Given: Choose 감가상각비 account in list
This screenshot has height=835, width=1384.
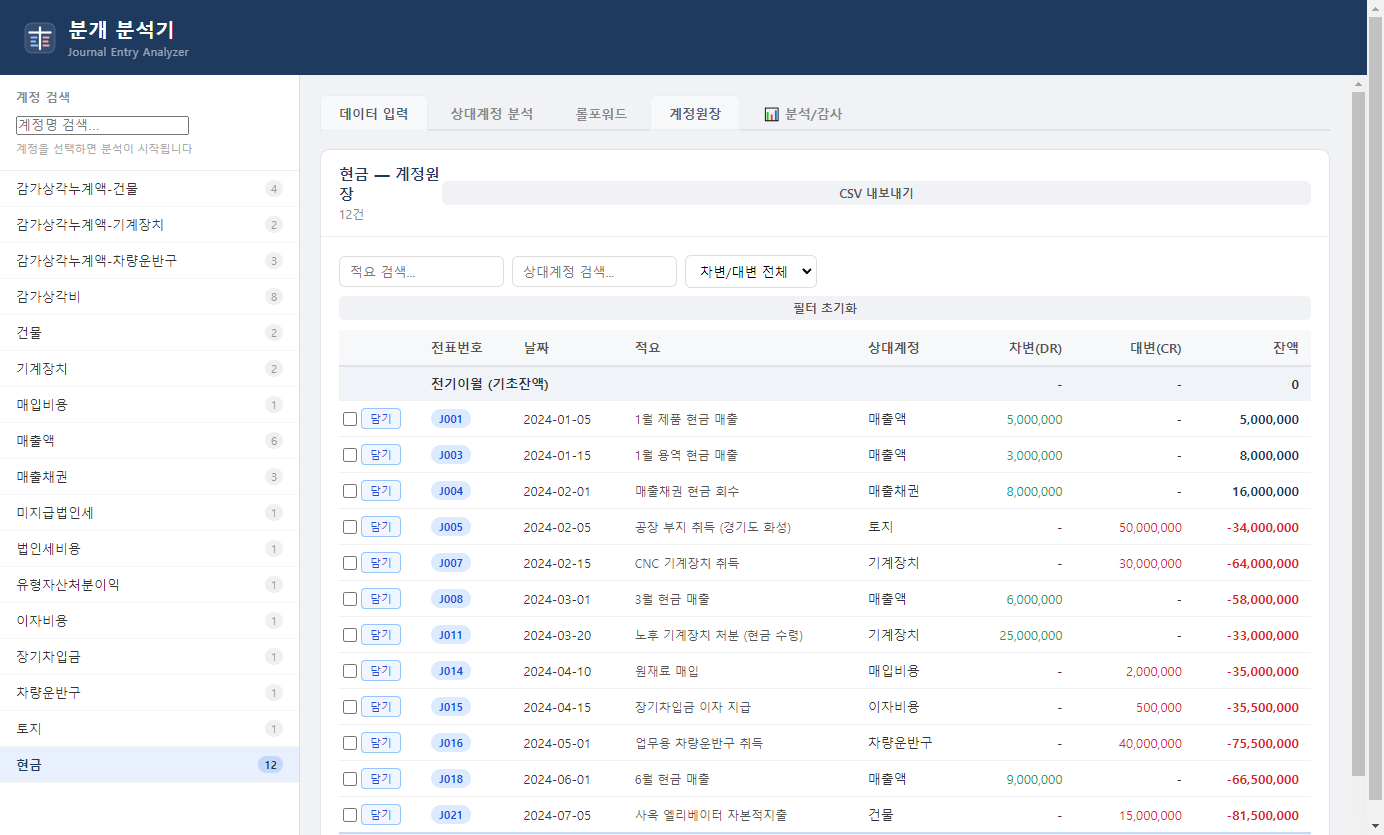Looking at the screenshot, I should coord(149,297).
